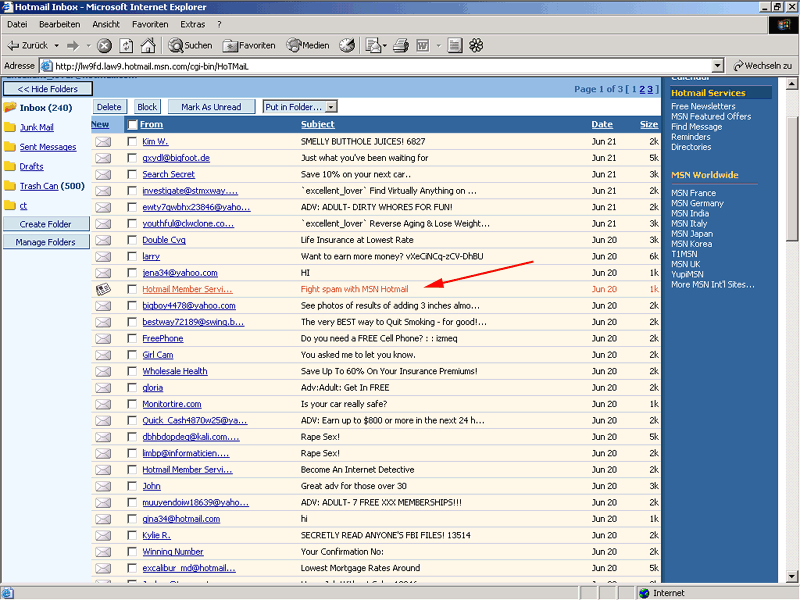This screenshot has height=600, width=800.
Task: Reload the page with the Refresh icon
Action: tap(126, 46)
